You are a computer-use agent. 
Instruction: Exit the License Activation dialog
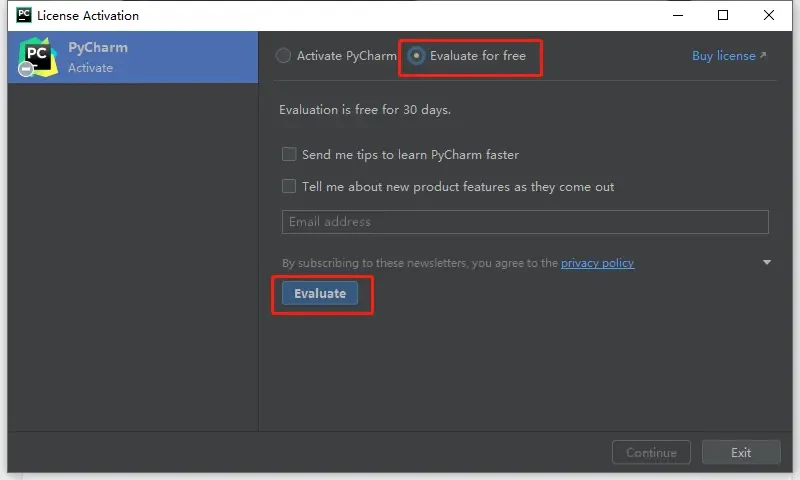741,453
